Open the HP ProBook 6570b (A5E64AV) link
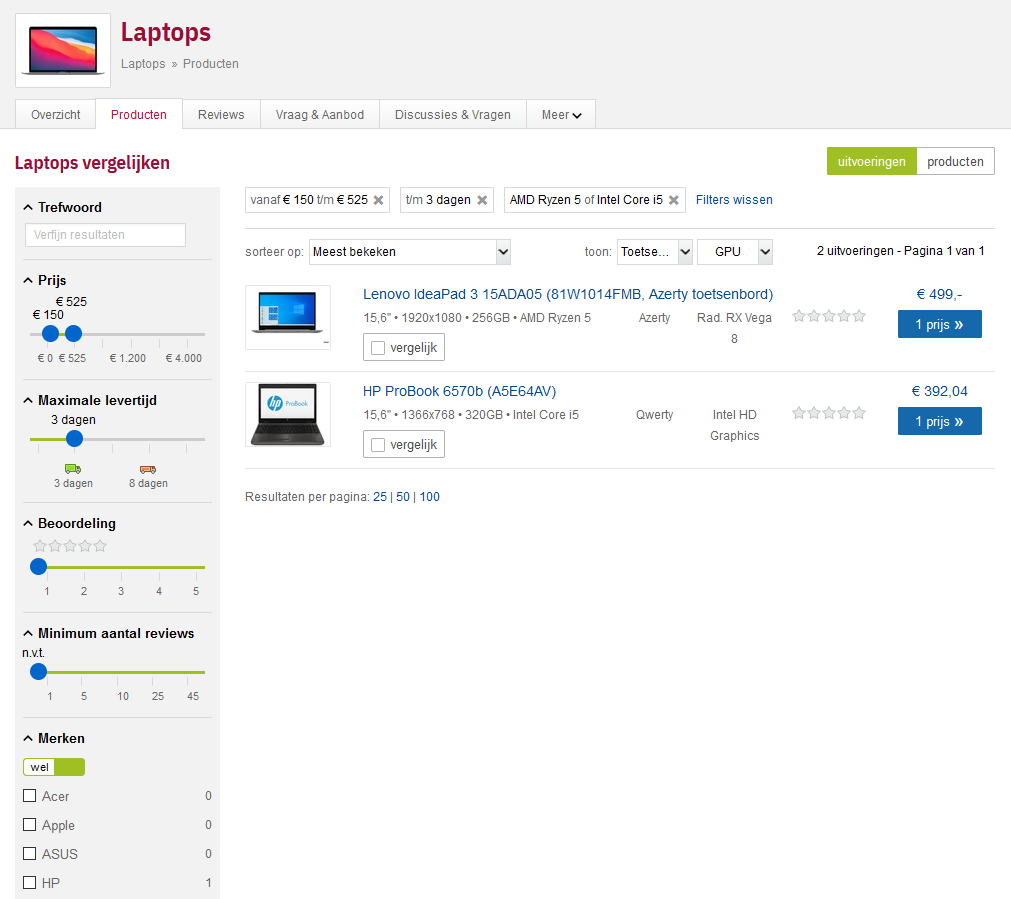The height and width of the screenshot is (899, 1011). [459, 391]
